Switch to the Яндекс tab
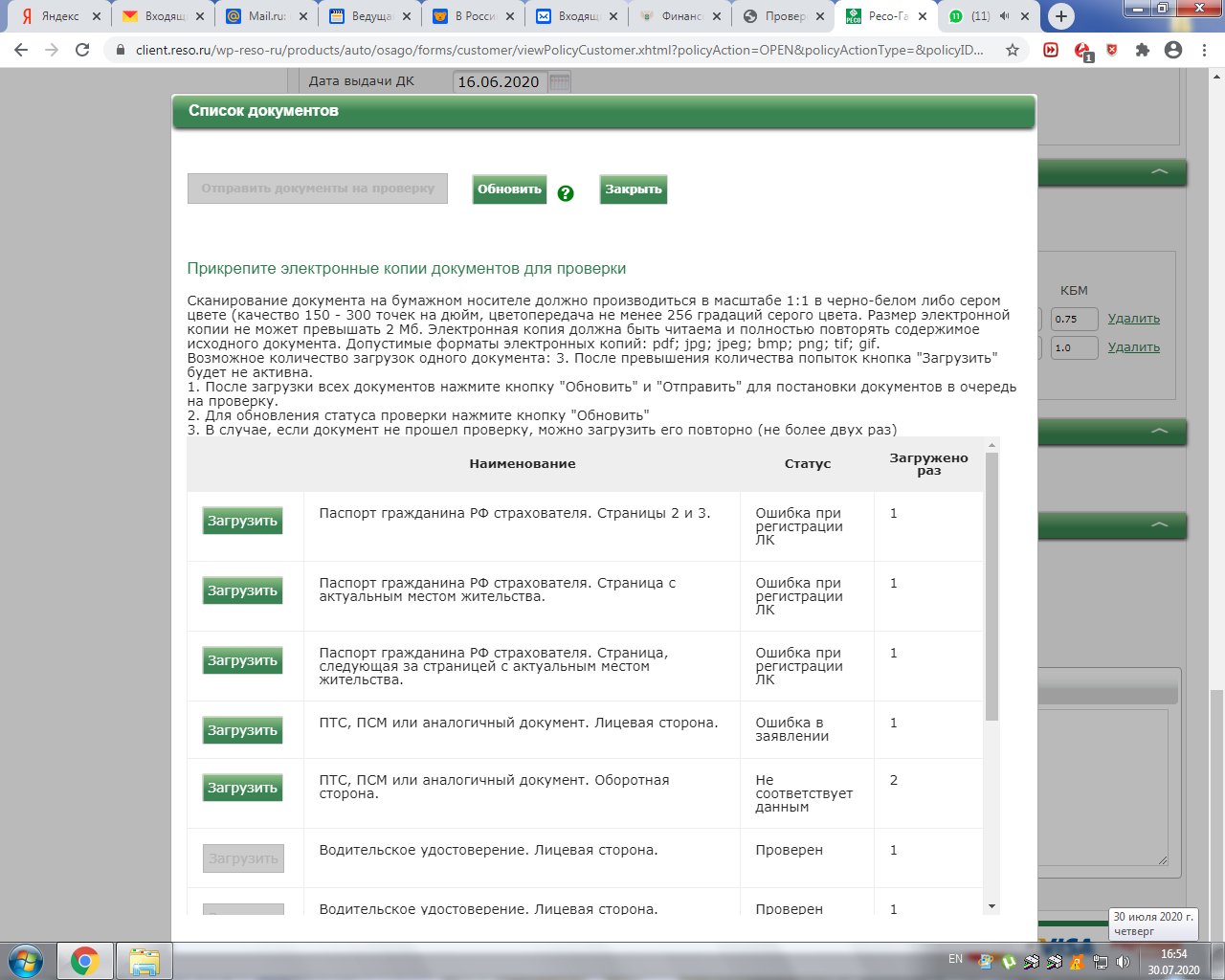1225x980 pixels. click(x=57, y=16)
